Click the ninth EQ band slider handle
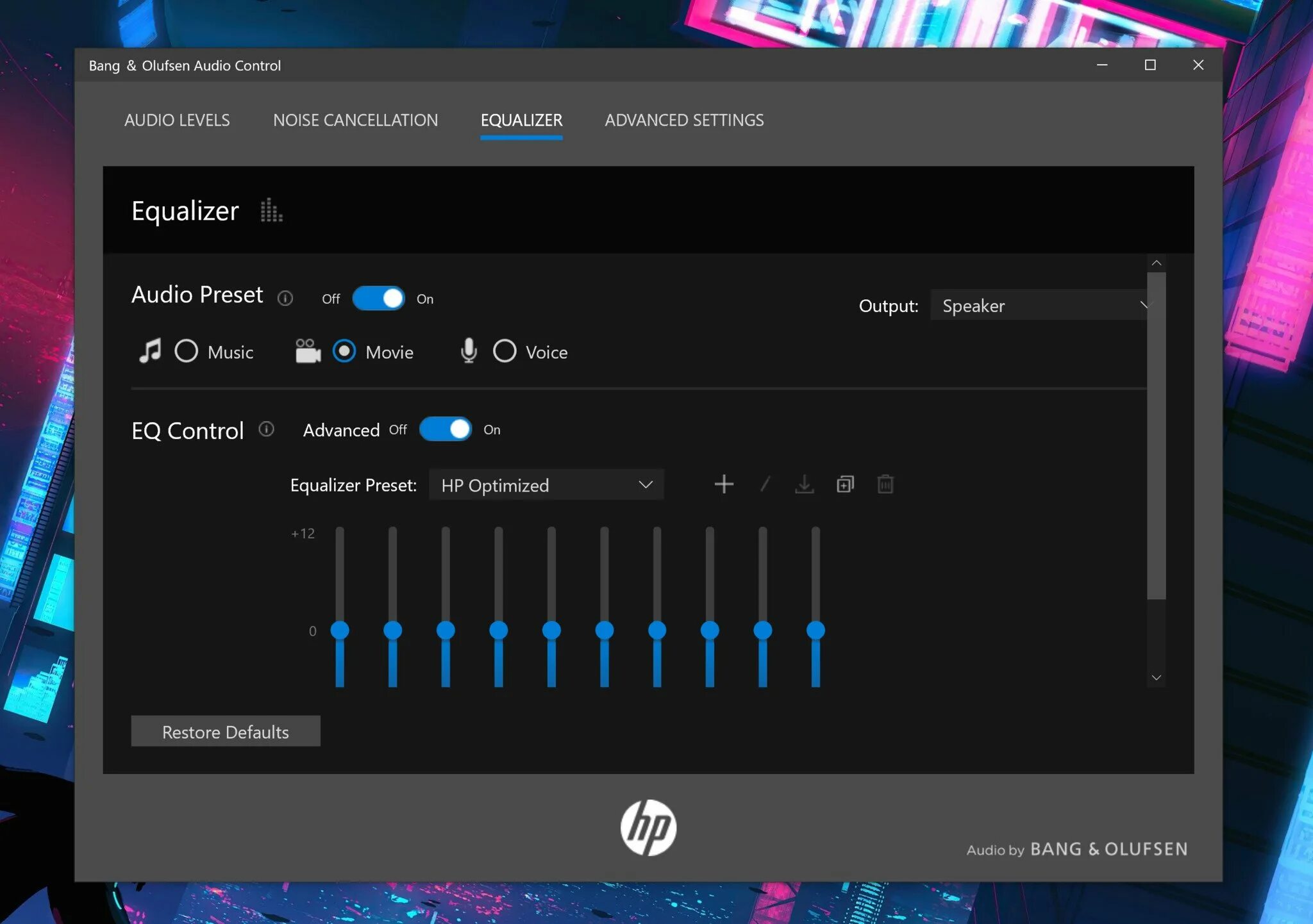 pyautogui.click(x=762, y=630)
